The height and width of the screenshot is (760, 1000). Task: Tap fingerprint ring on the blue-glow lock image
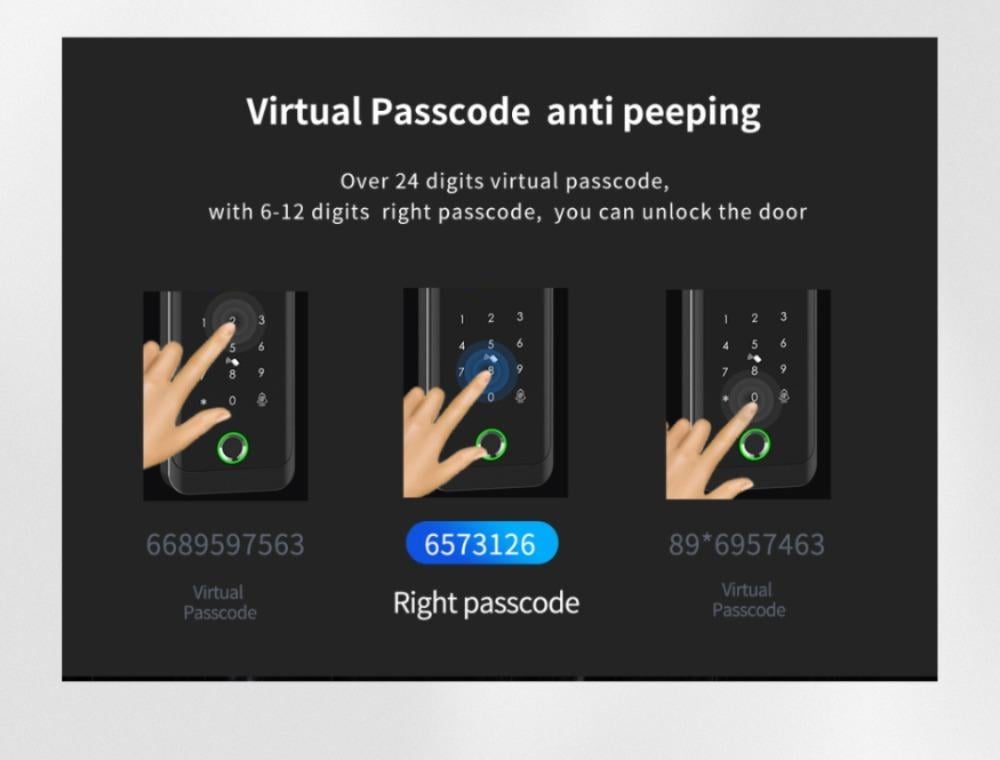pyautogui.click(x=491, y=444)
